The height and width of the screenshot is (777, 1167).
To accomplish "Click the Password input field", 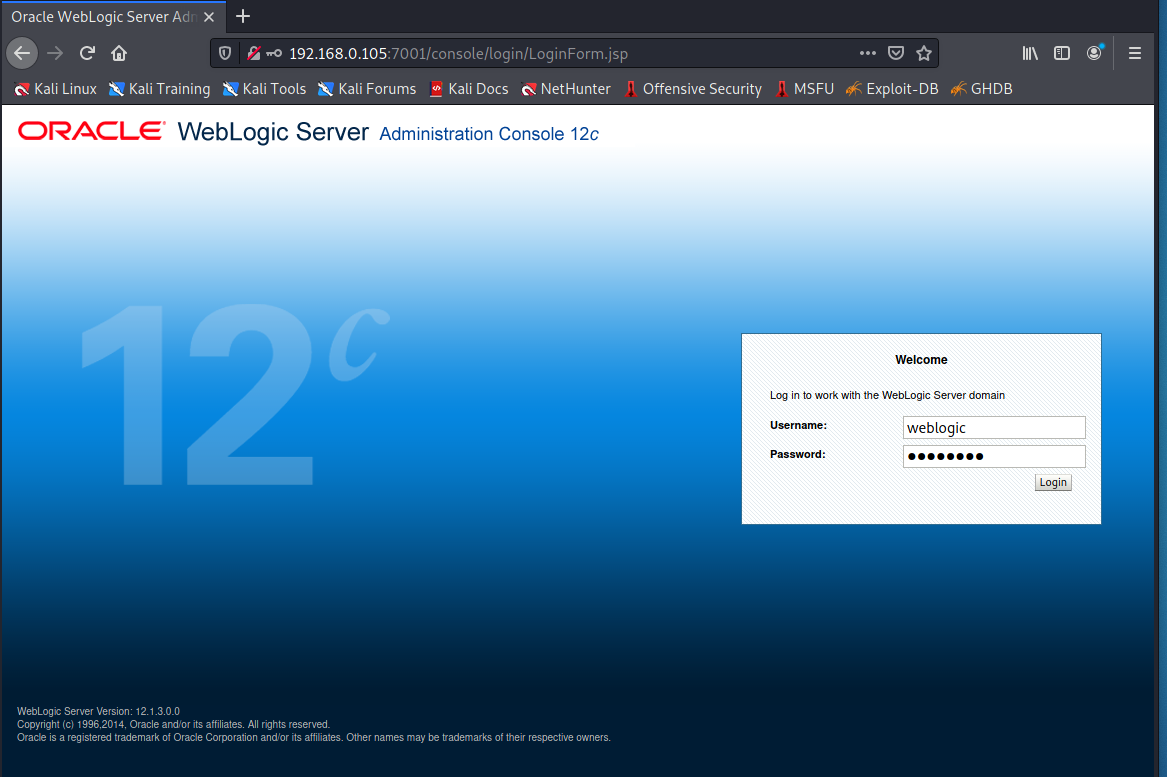I will [994, 456].
